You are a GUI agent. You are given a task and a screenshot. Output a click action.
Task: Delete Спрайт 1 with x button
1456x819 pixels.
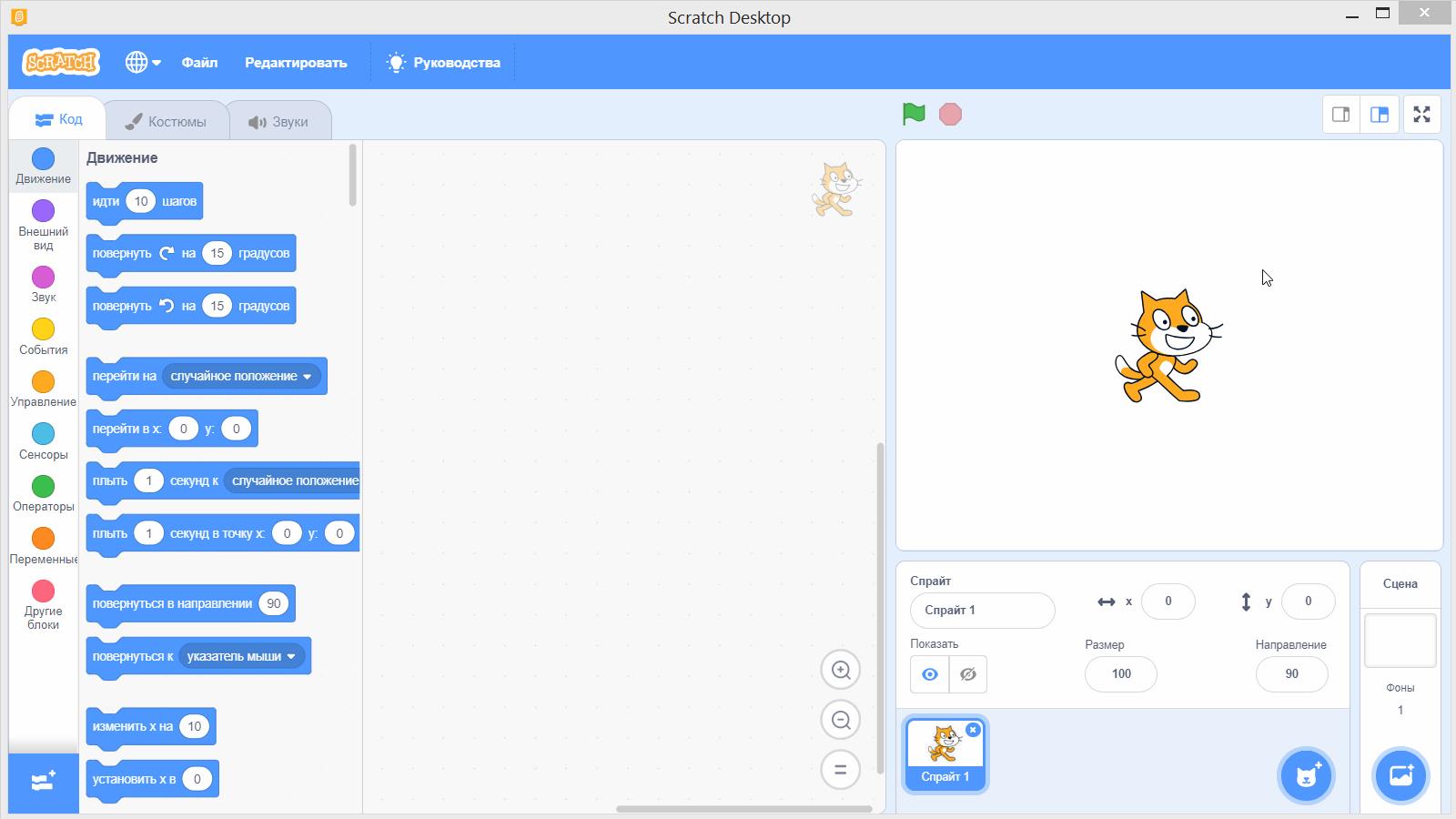973,730
